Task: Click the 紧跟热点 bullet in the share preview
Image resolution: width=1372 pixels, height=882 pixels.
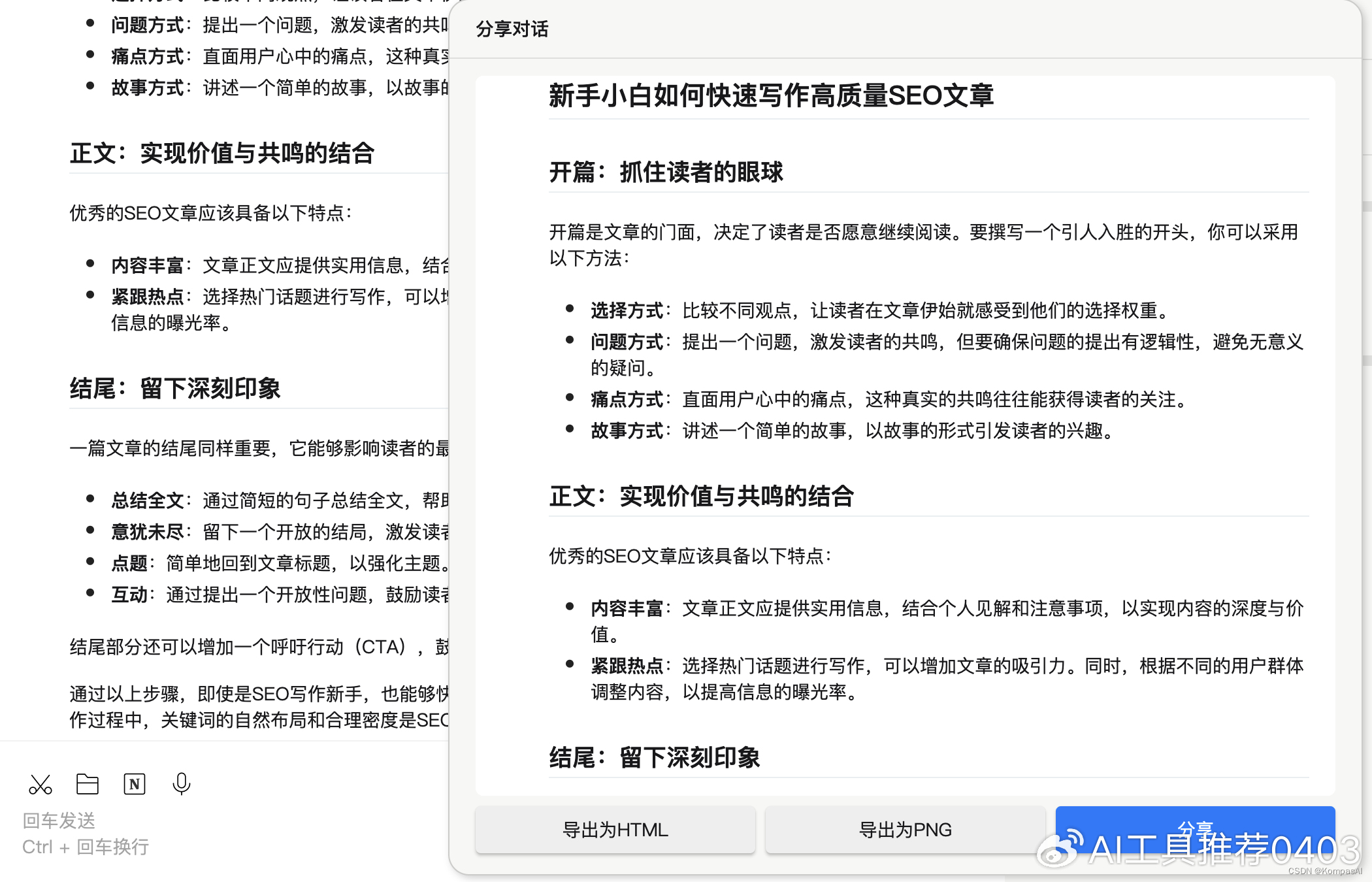Action: coord(627,666)
